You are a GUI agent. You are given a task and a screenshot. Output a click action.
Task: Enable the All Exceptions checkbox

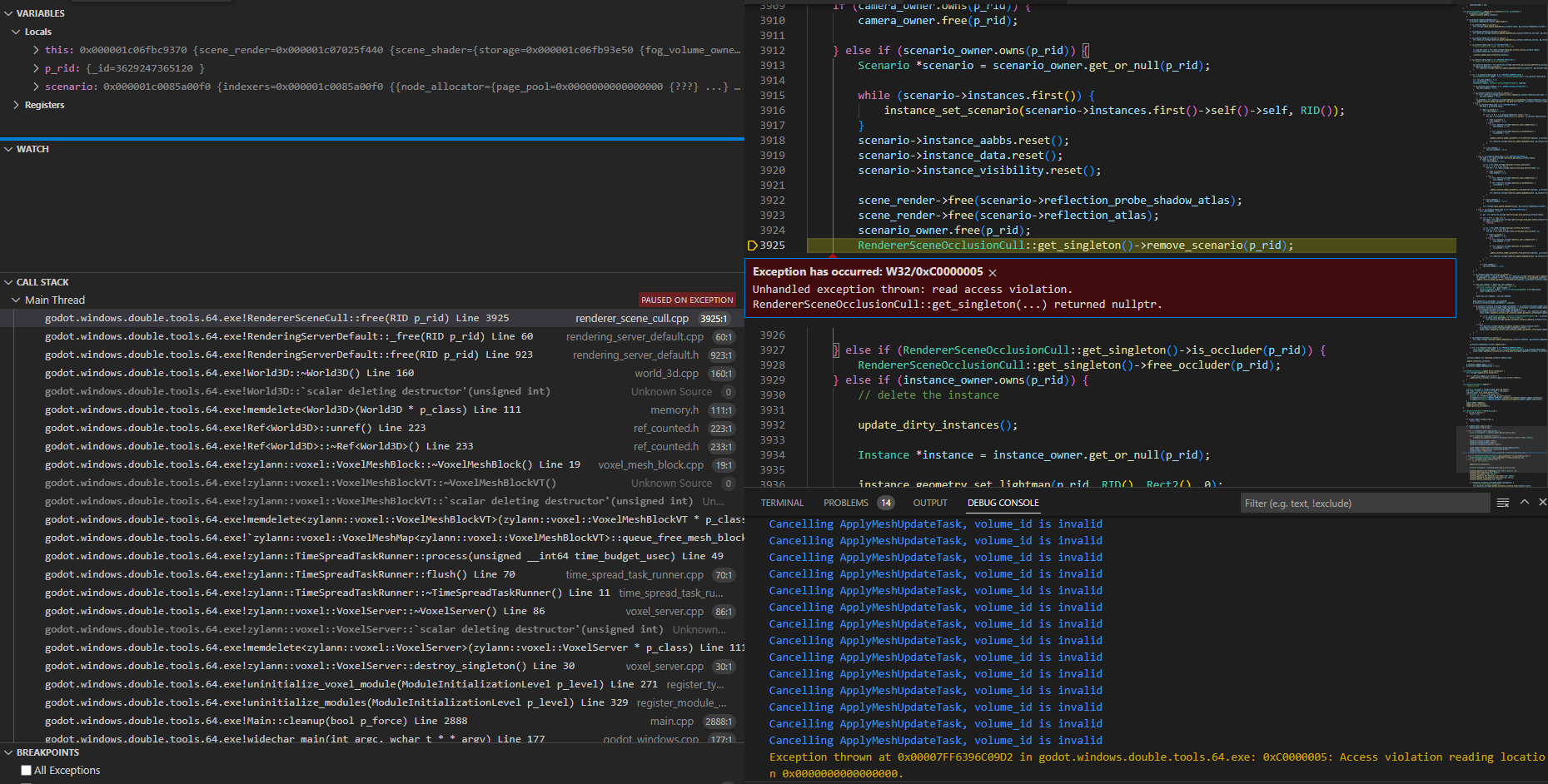26,771
